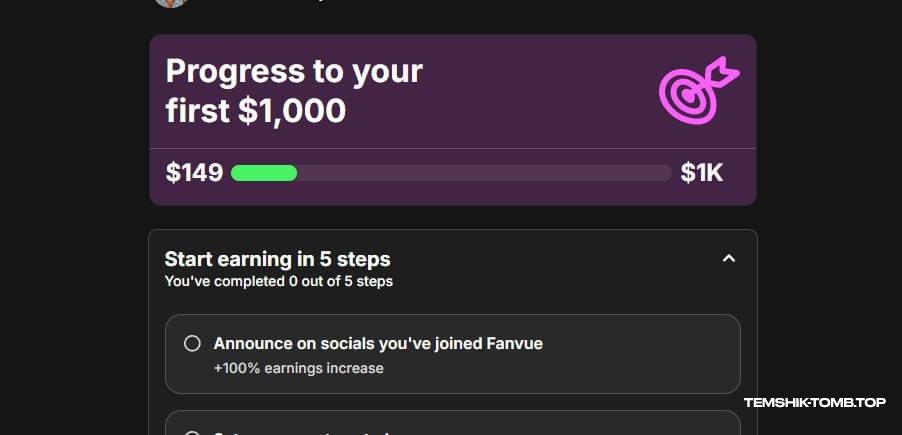Screen dimensions: 902x435
Task: Open the partially visible second step card
Action: point(452,424)
